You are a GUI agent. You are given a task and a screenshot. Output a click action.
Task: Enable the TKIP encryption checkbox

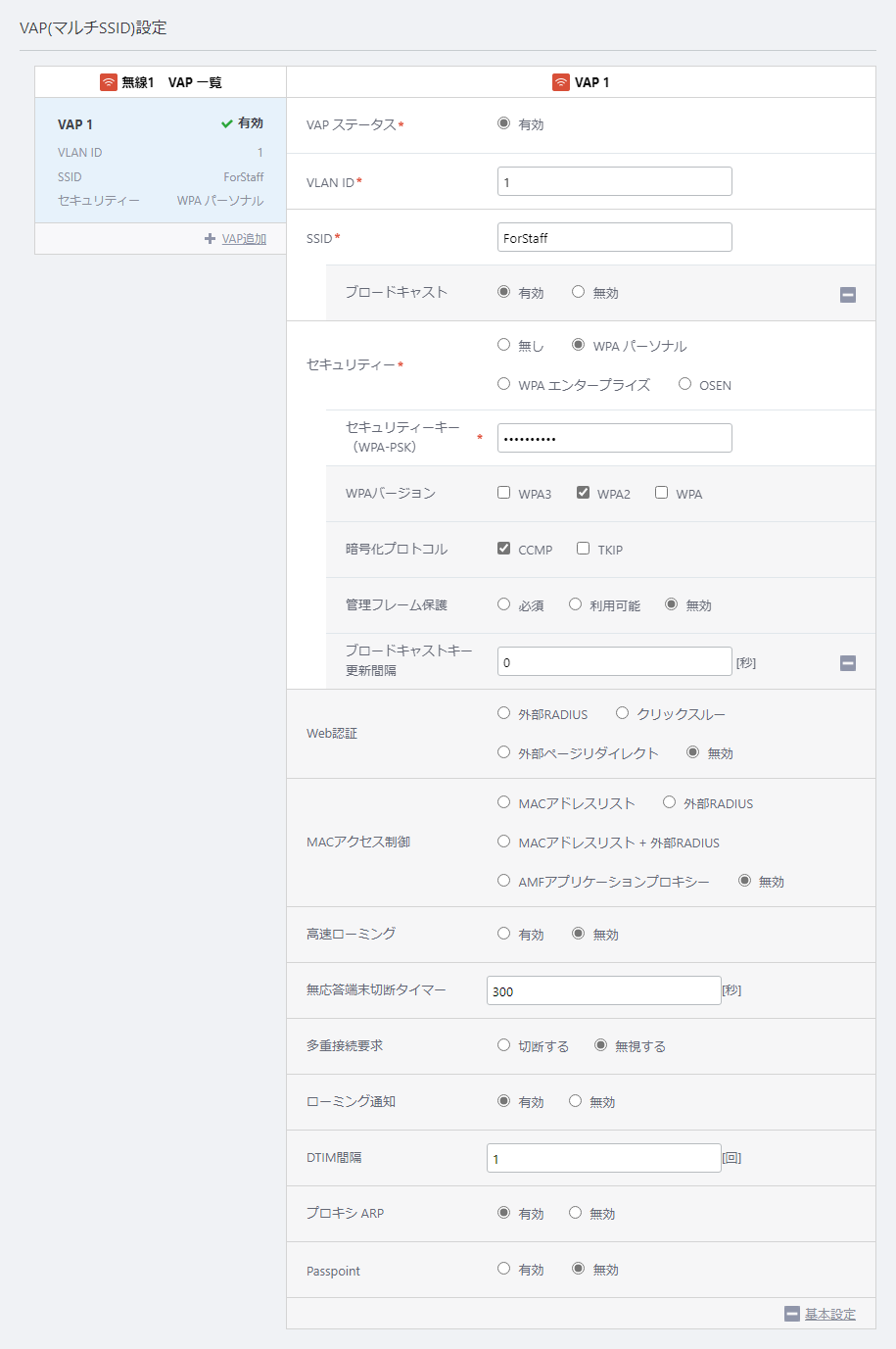coord(583,549)
